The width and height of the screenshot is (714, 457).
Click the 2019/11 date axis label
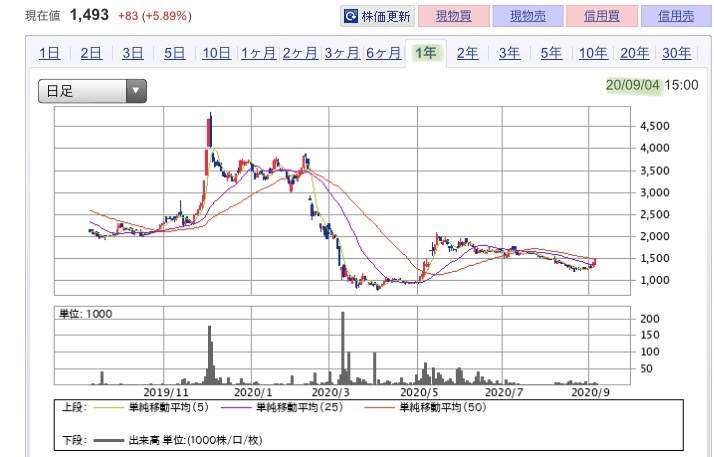pos(166,392)
